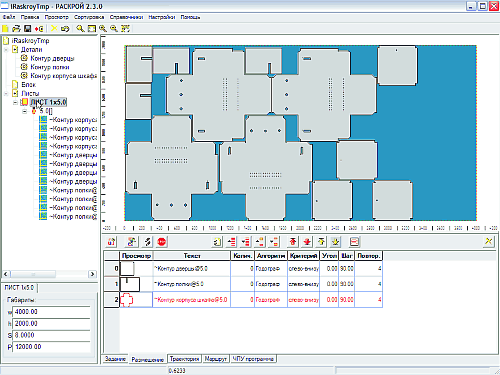Collapse the Детали tree node
The height and width of the screenshot is (375, 500).
click(6, 50)
